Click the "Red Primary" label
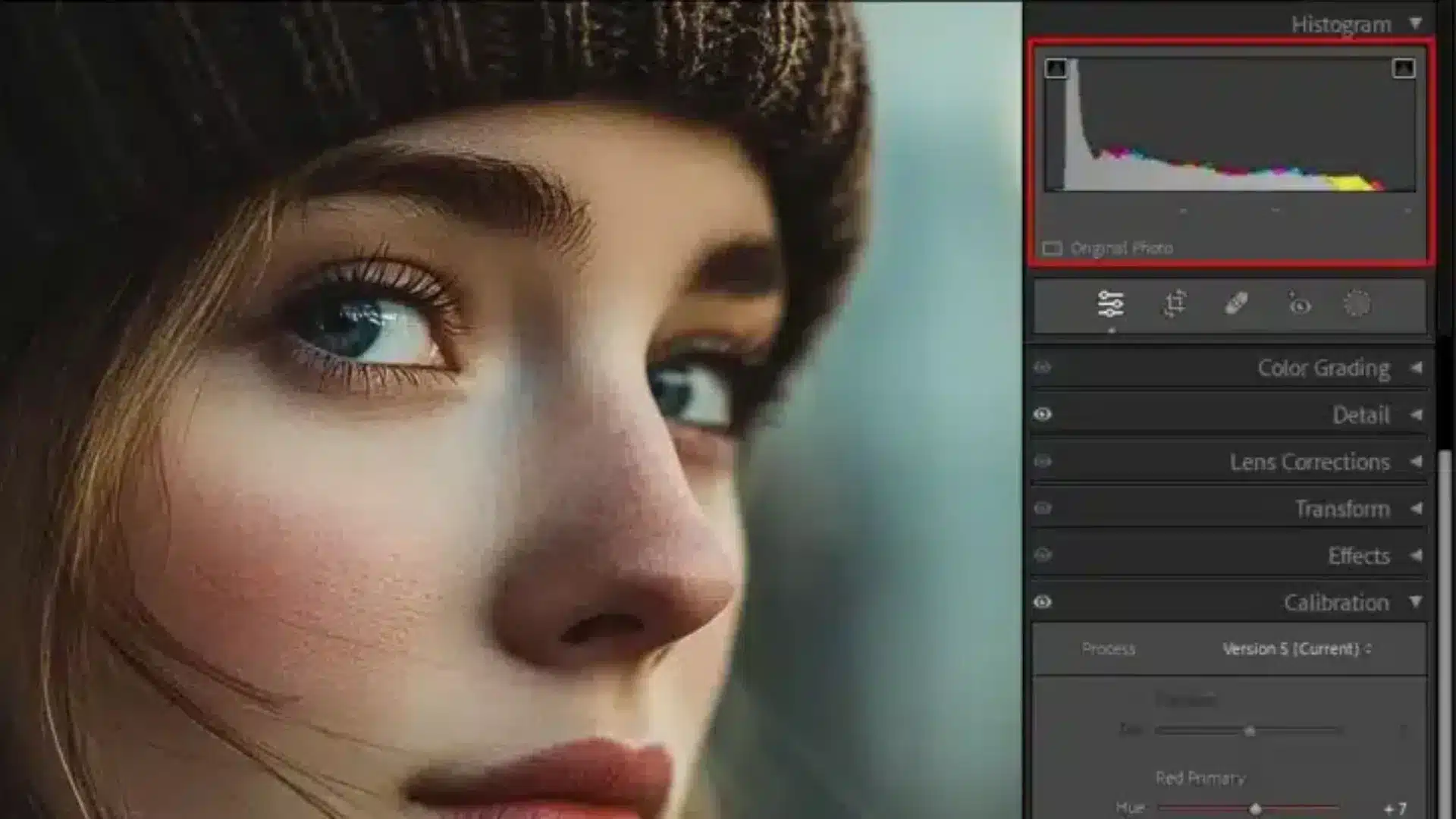Screen dimensions: 1456x819 coord(1200,778)
